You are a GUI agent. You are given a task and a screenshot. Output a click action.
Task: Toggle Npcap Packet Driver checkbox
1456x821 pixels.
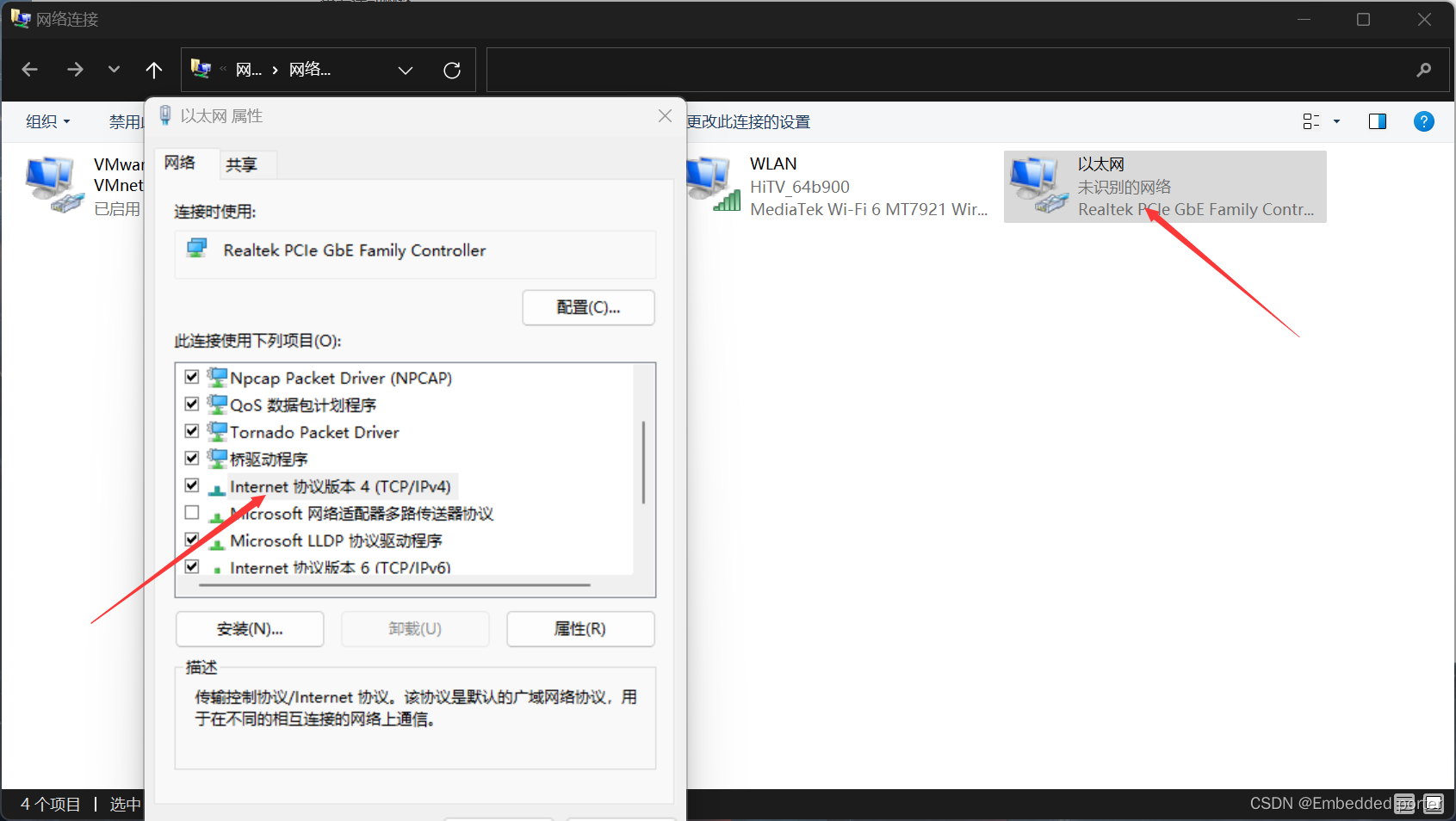pos(192,377)
